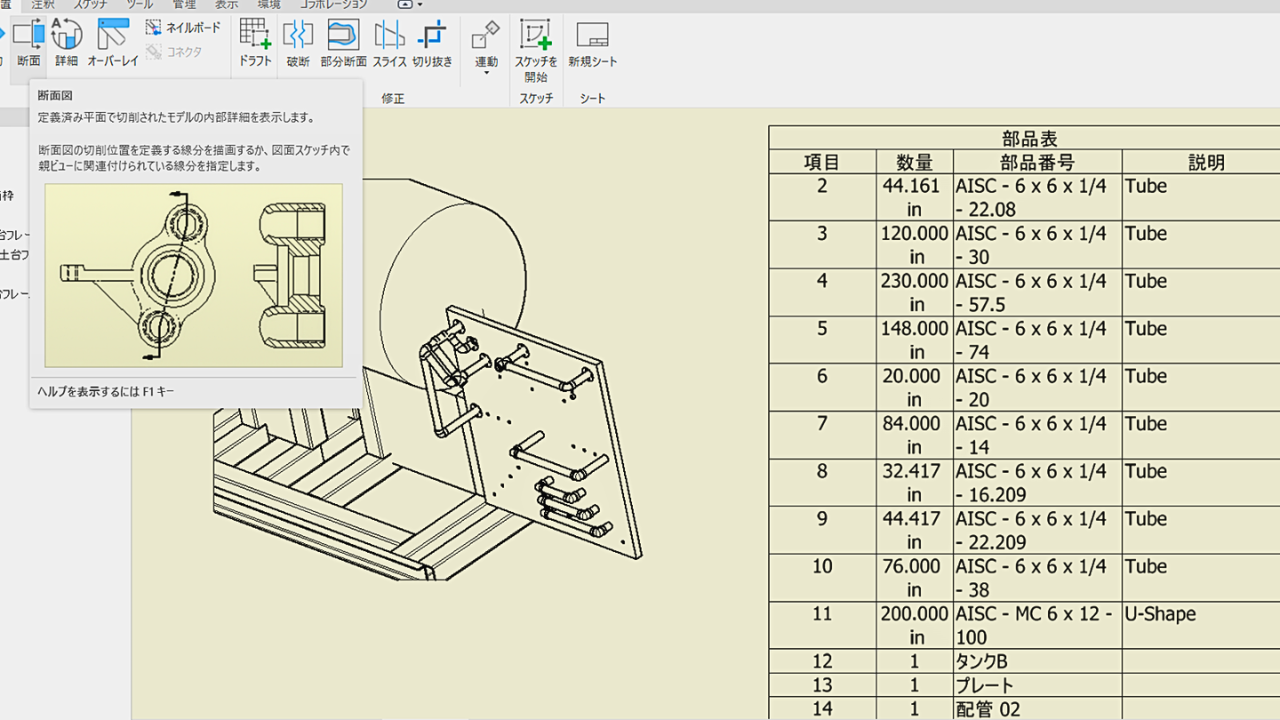Click the 連動 alignment tool icon
1280x720 pixels.
click(x=486, y=35)
